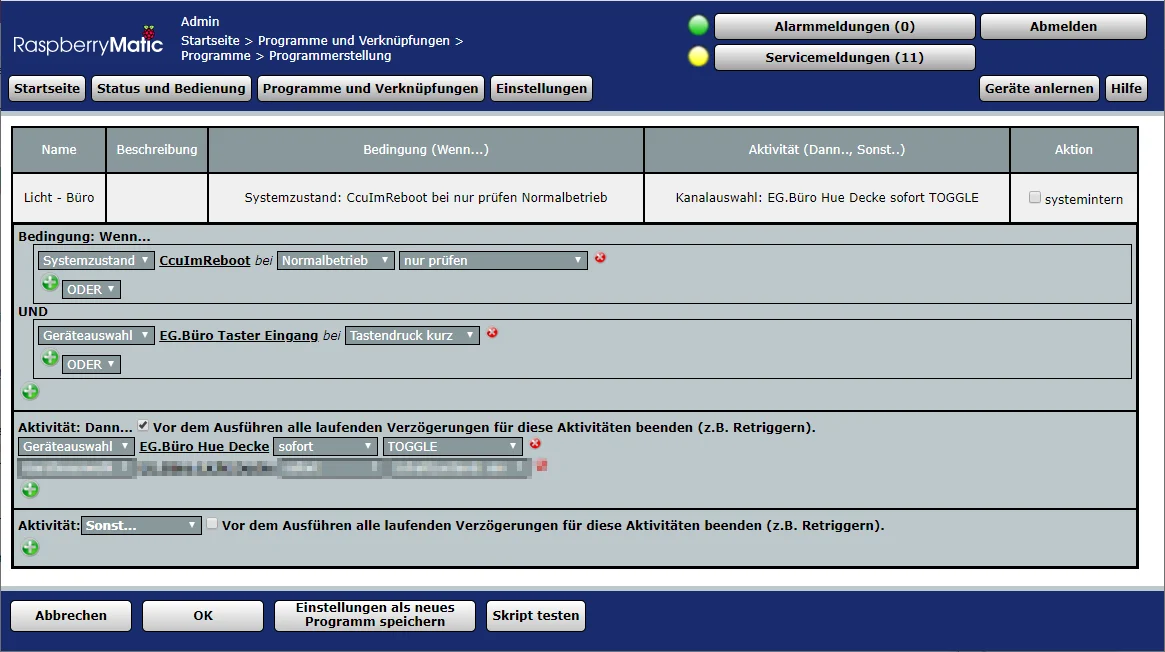Viewport: 1165px width, 652px height.
Task: Open the Hilfe menu
Action: point(1126,88)
